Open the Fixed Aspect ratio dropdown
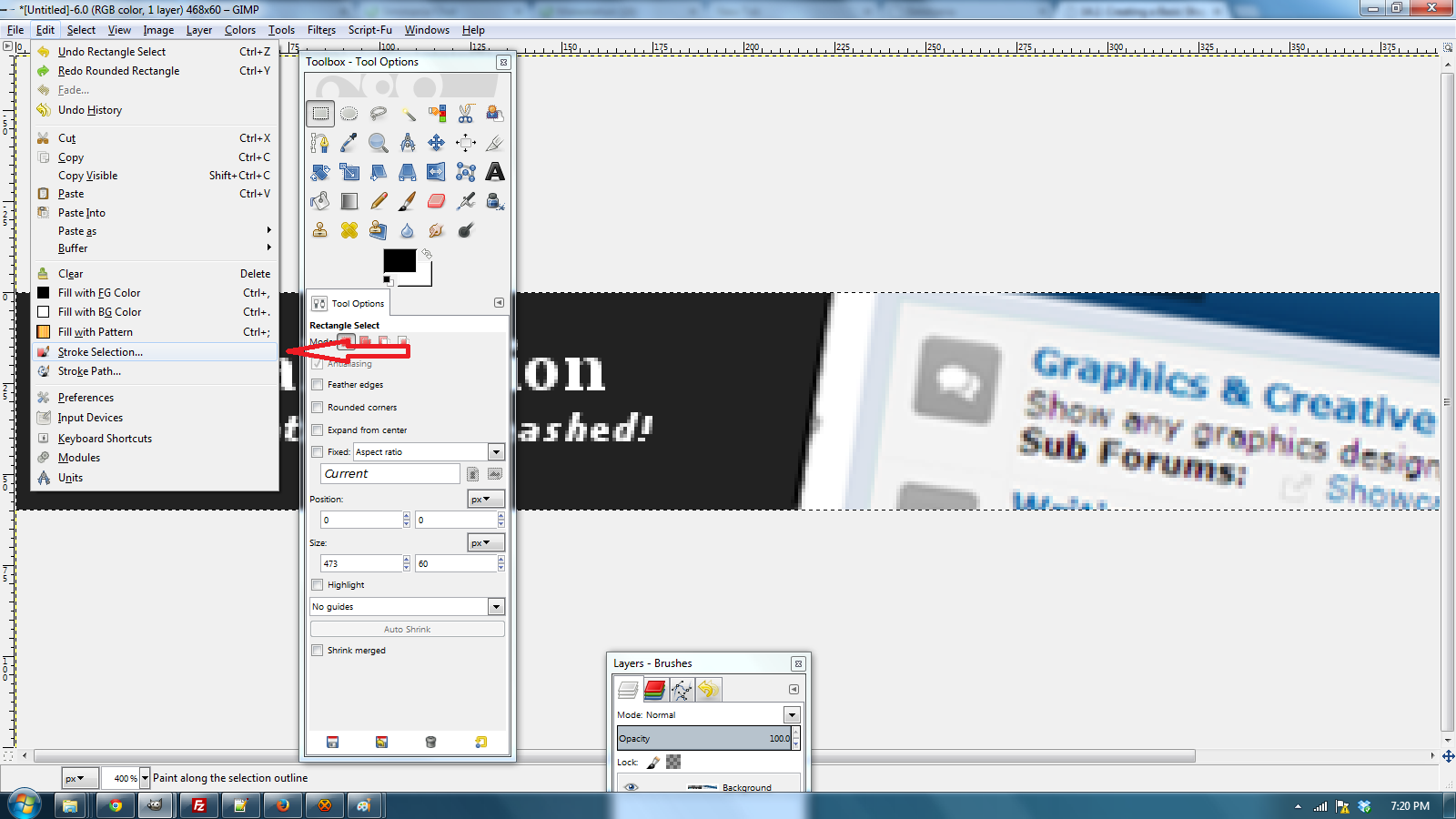 coord(496,452)
